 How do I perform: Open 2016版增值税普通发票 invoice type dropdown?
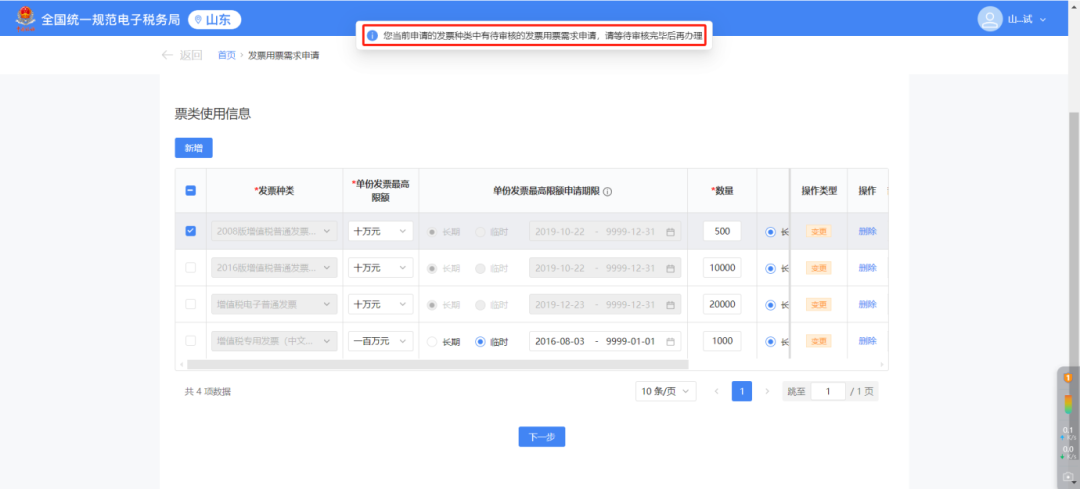coord(274,267)
